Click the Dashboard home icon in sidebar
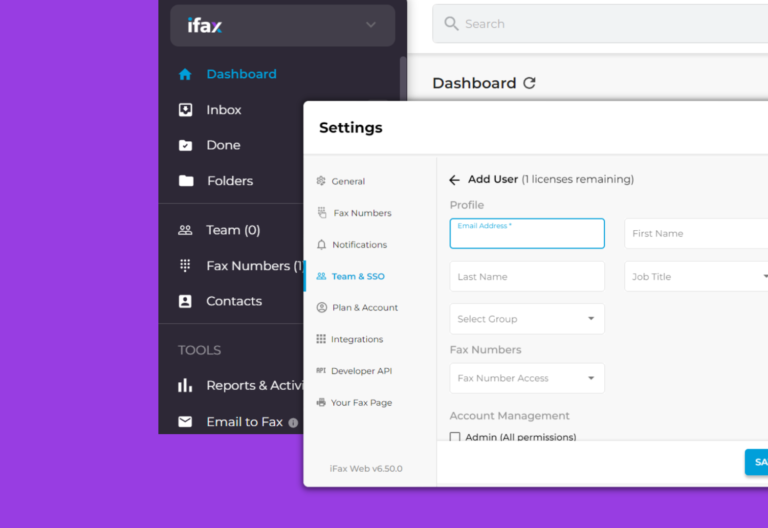The height and width of the screenshot is (528, 768). click(x=185, y=74)
